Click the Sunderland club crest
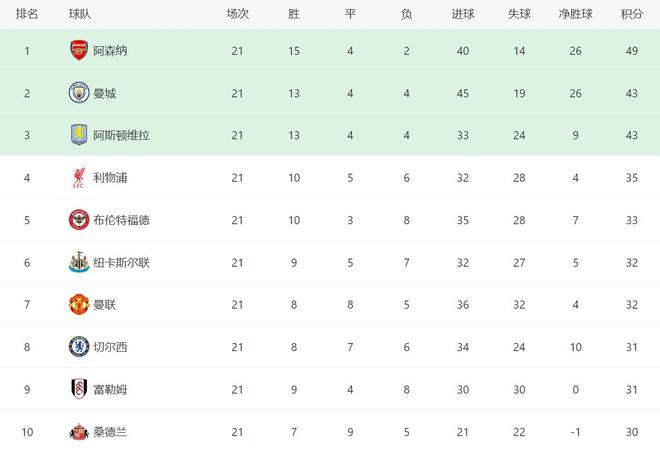 [x=79, y=433]
